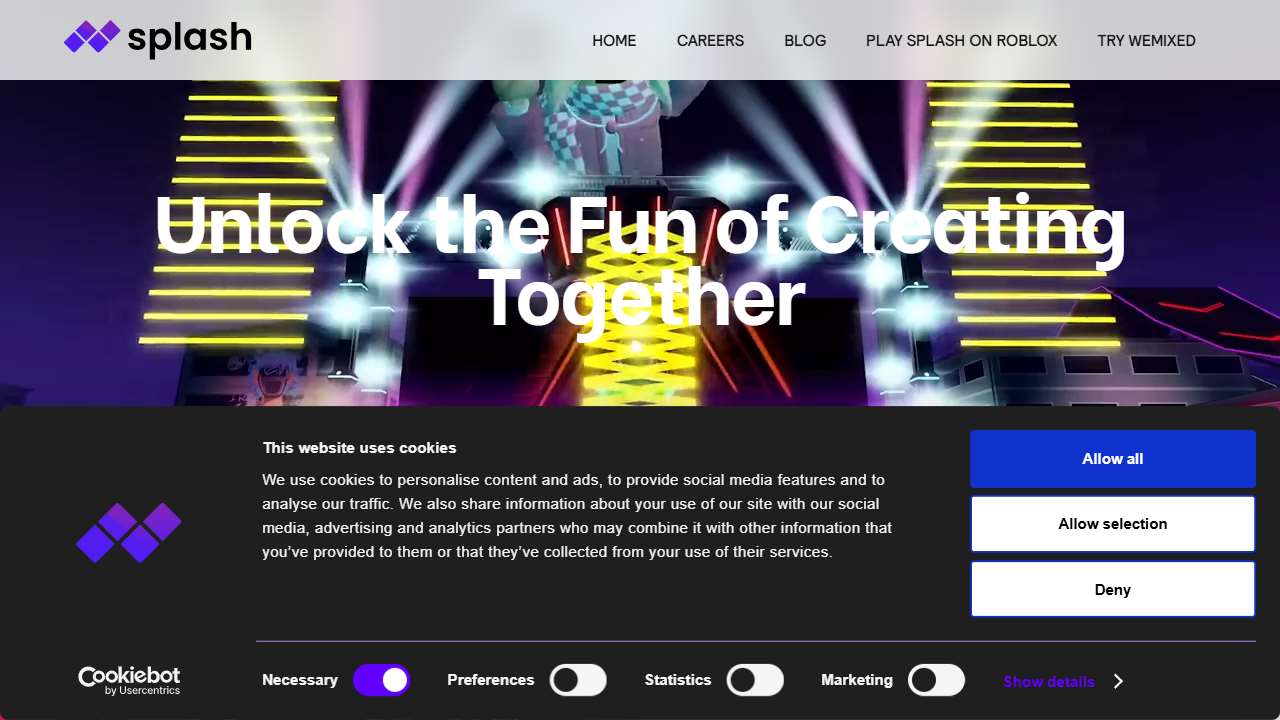Select PLAY SPLASH ON ROBLOX link
The width and height of the screenshot is (1280, 720).
(x=961, y=41)
